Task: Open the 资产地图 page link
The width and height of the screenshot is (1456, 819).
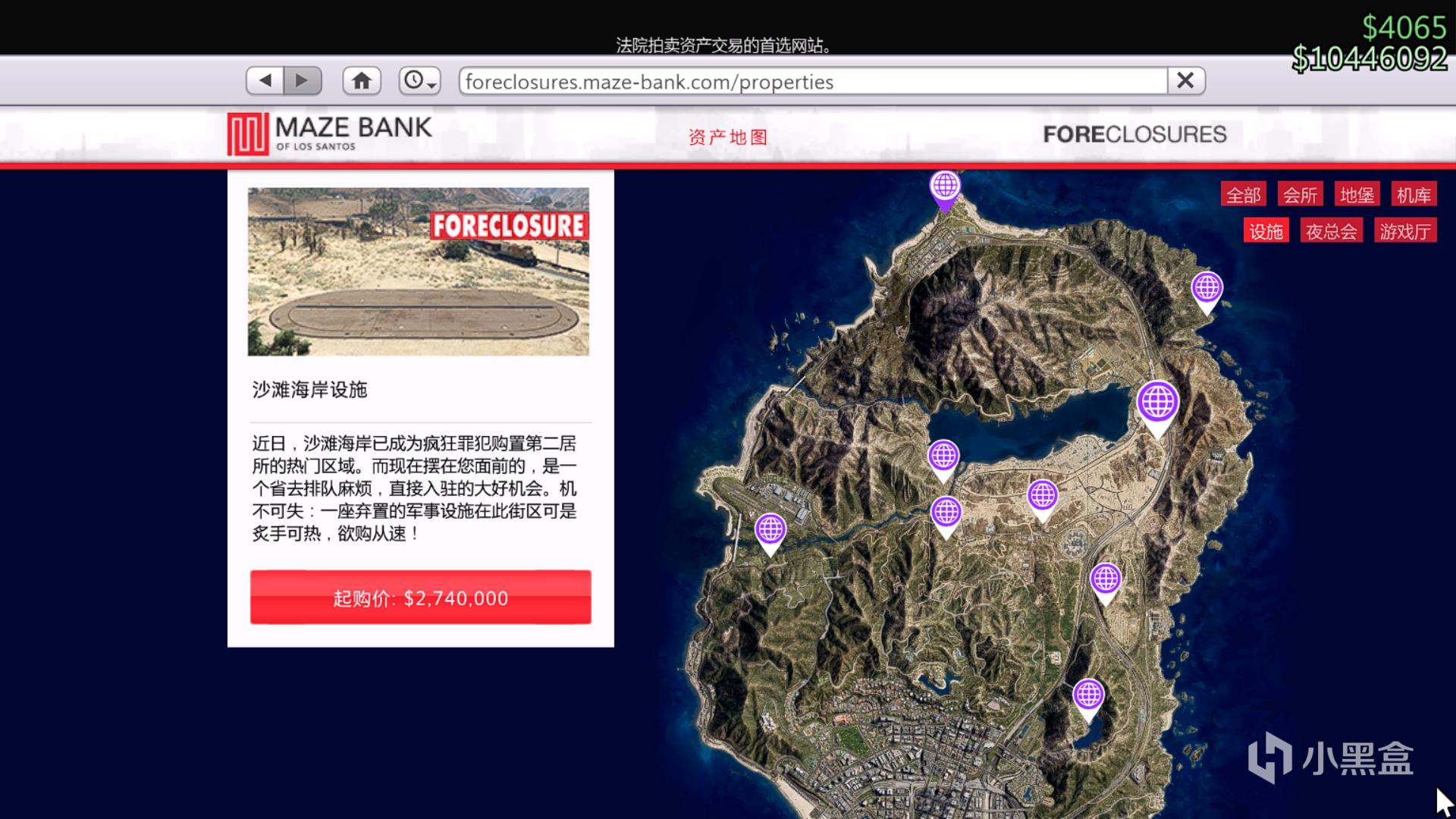Action: (728, 137)
